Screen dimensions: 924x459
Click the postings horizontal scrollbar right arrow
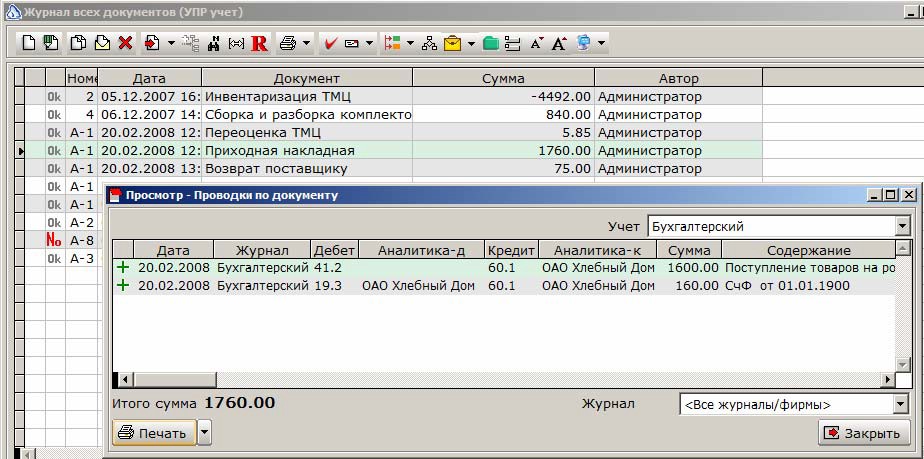887,379
